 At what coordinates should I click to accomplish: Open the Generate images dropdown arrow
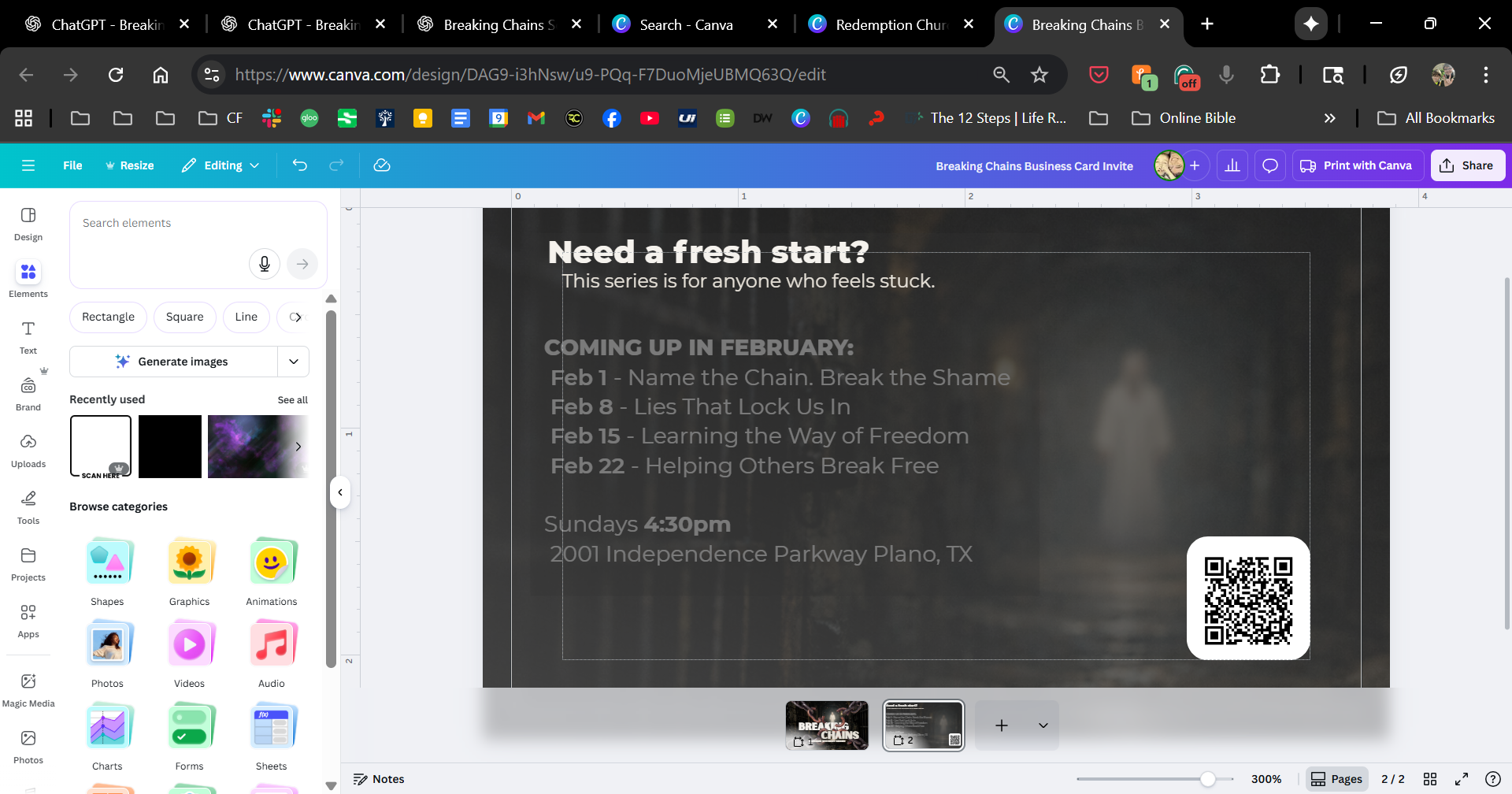[x=294, y=362]
